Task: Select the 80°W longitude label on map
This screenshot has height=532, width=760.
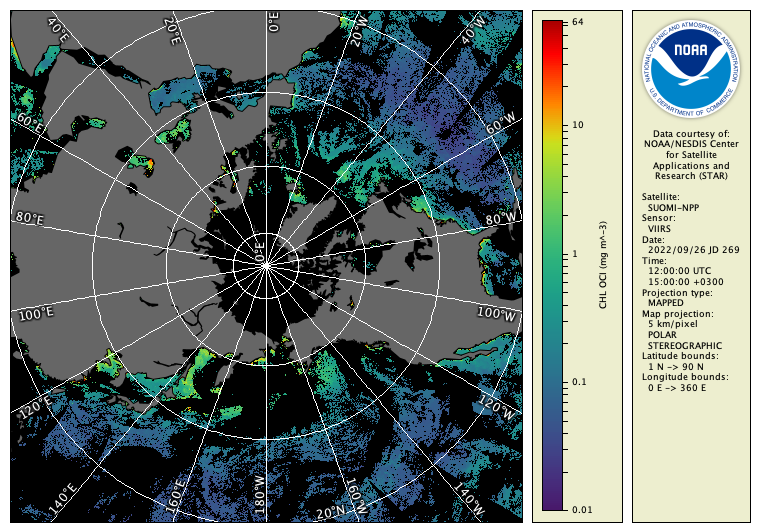Action: pos(502,218)
